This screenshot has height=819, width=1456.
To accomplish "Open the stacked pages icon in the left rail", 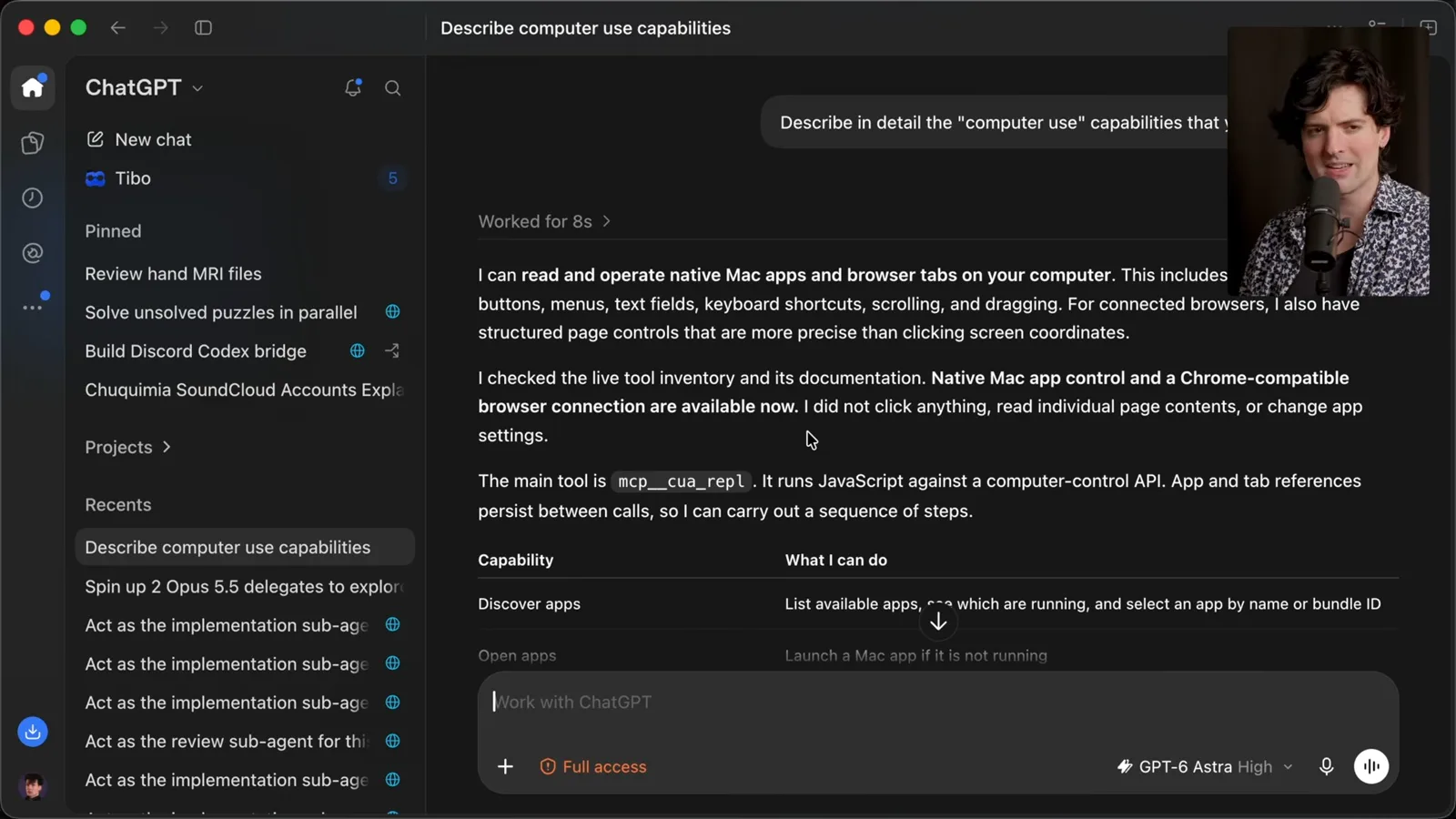I will click(33, 143).
